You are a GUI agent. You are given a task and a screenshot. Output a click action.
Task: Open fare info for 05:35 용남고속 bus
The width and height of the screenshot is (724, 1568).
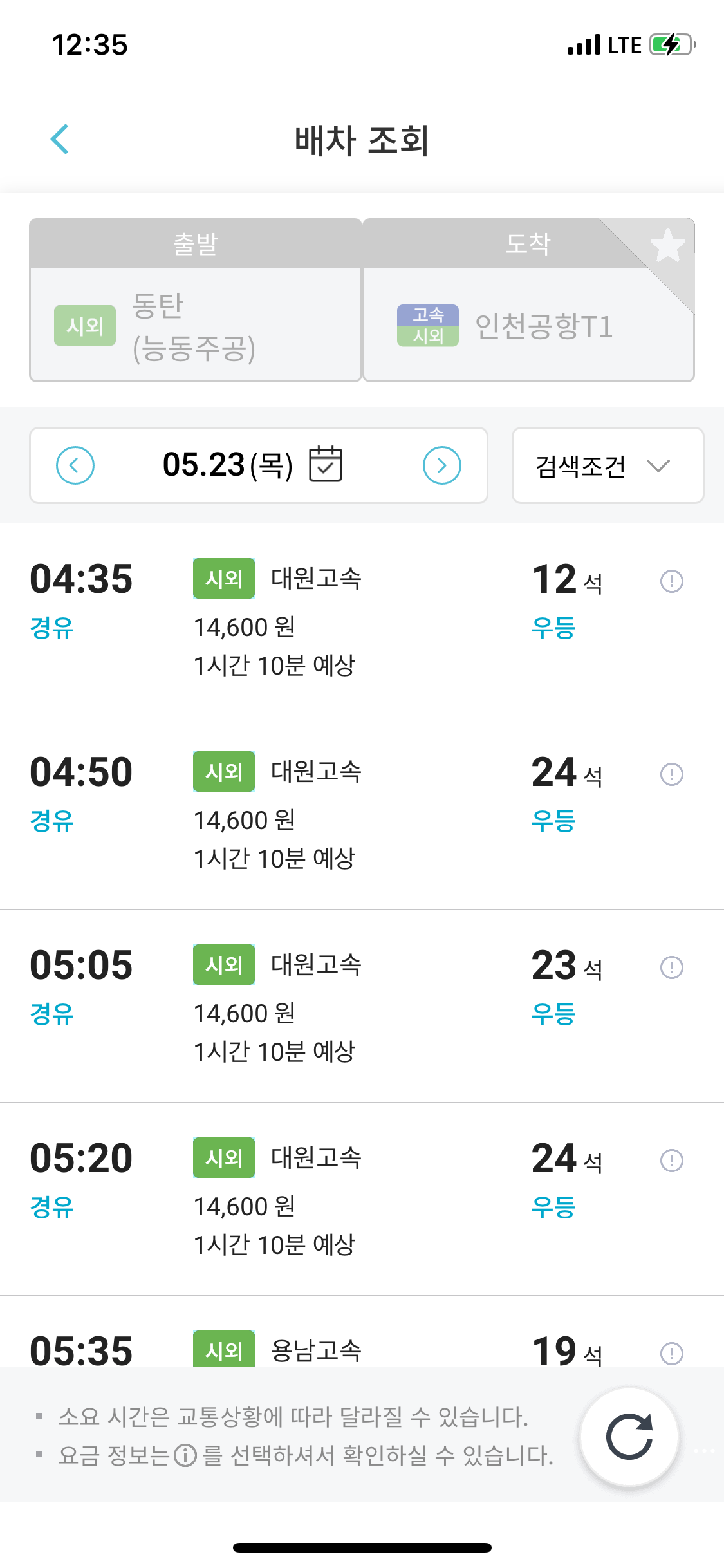click(x=671, y=1352)
